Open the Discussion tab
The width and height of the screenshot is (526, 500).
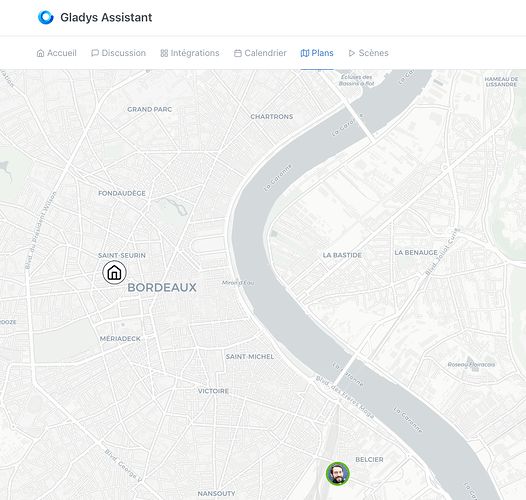(x=118, y=53)
